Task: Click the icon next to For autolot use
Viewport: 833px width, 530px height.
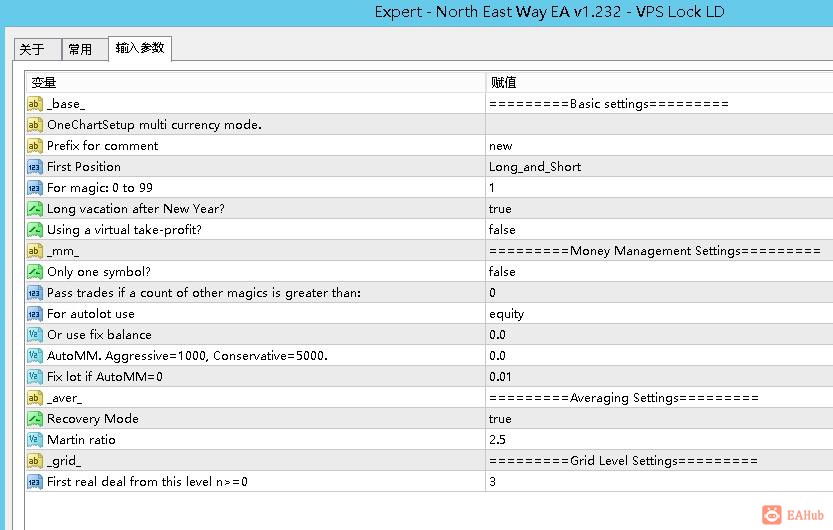Action: 35,314
